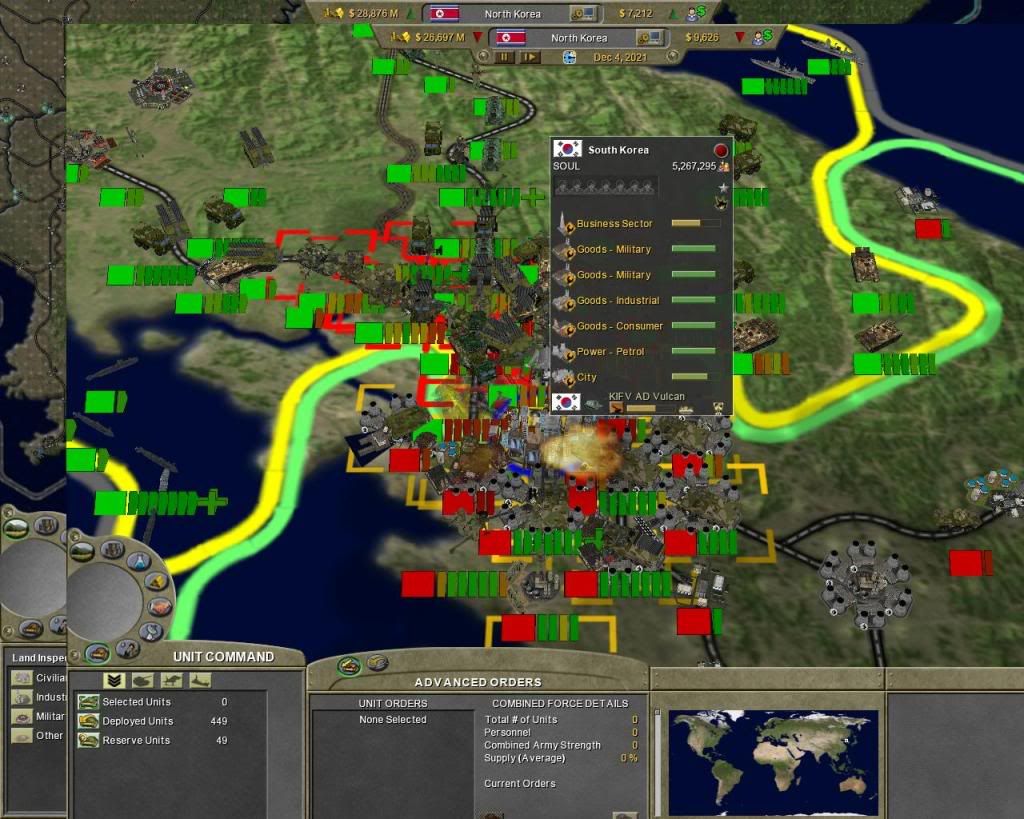1024x819 pixels.
Task: Pause the game clock
Action: click(x=504, y=57)
